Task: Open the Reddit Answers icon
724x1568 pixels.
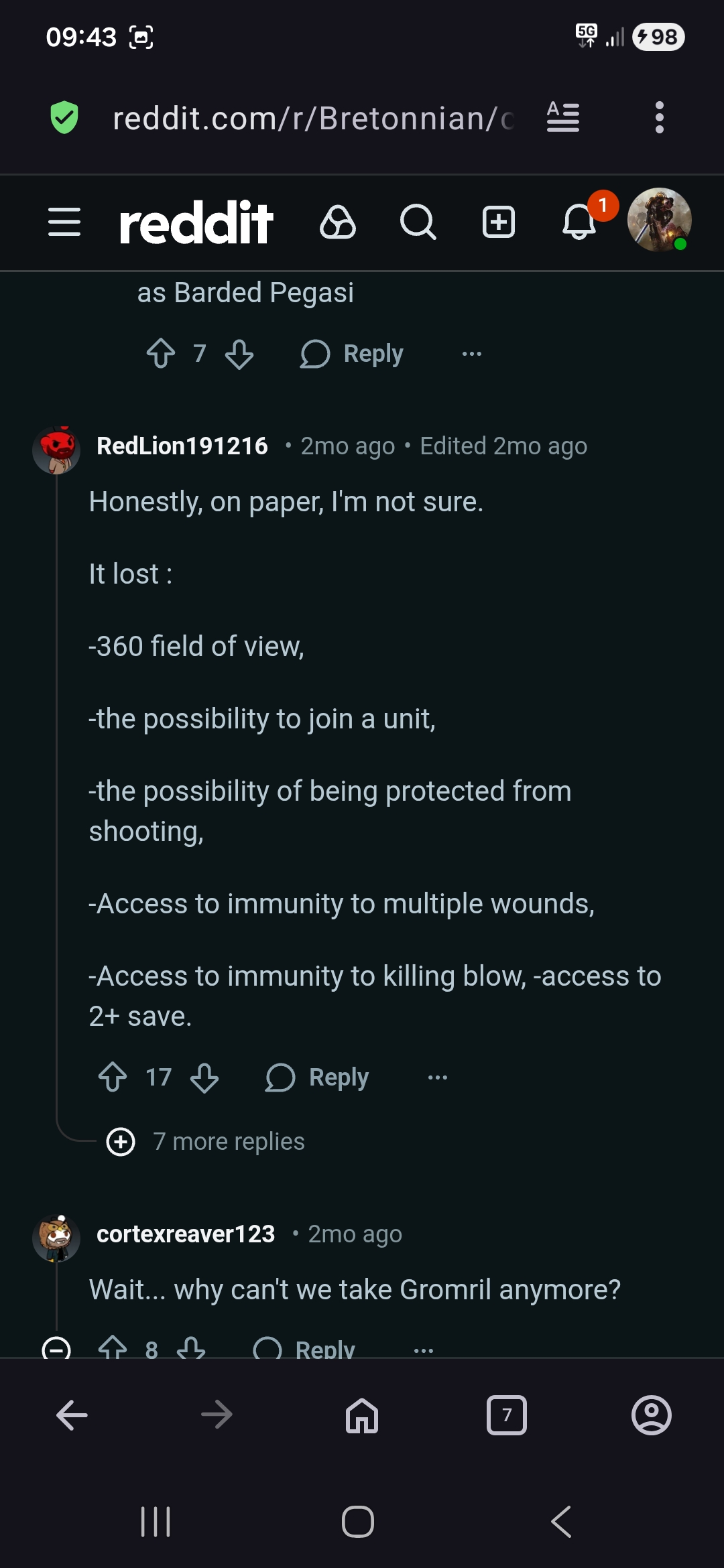Action: (337, 222)
